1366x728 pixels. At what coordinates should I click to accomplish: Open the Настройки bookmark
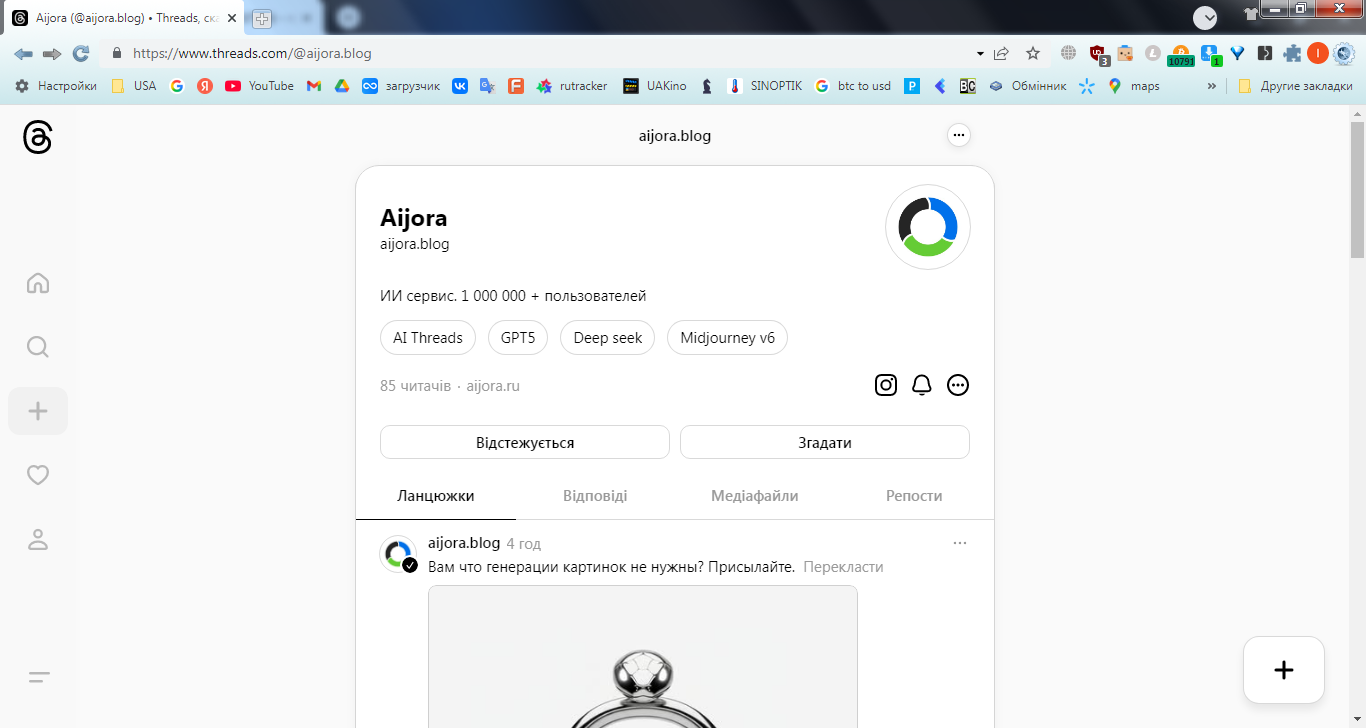tap(56, 86)
